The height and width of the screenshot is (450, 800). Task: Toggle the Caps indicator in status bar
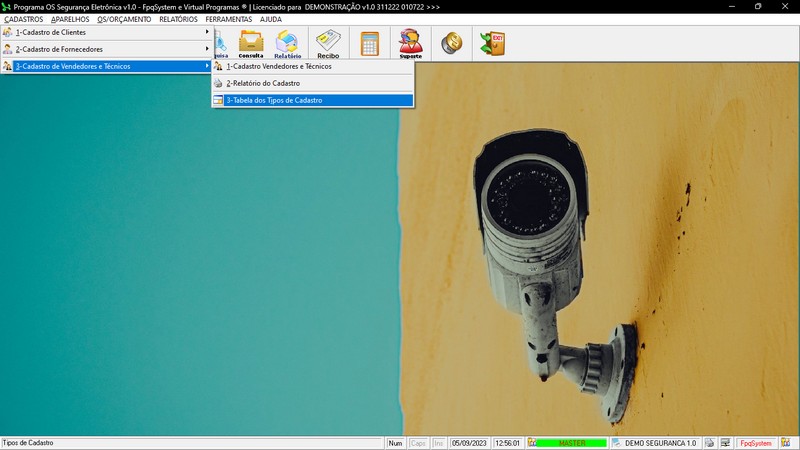click(418, 443)
